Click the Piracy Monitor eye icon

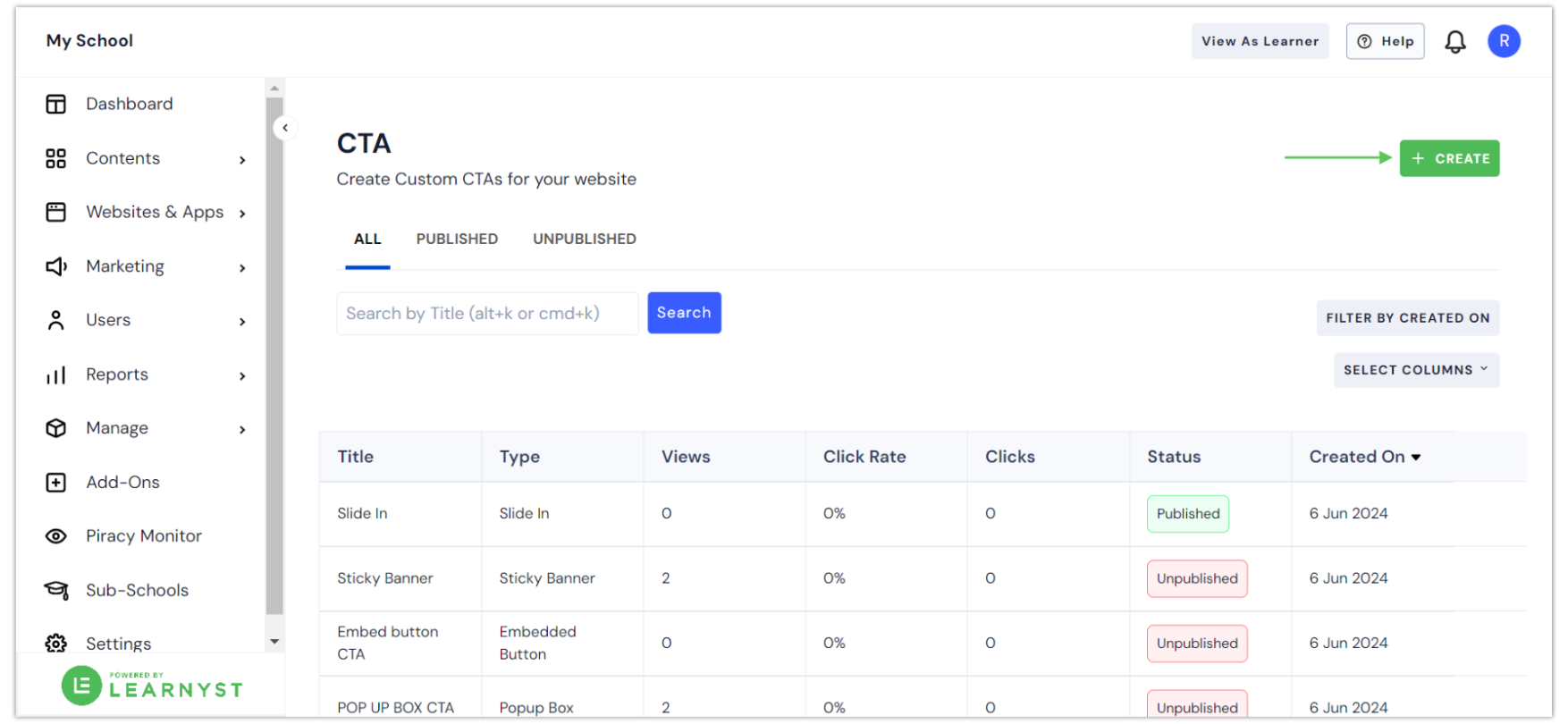(55, 536)
